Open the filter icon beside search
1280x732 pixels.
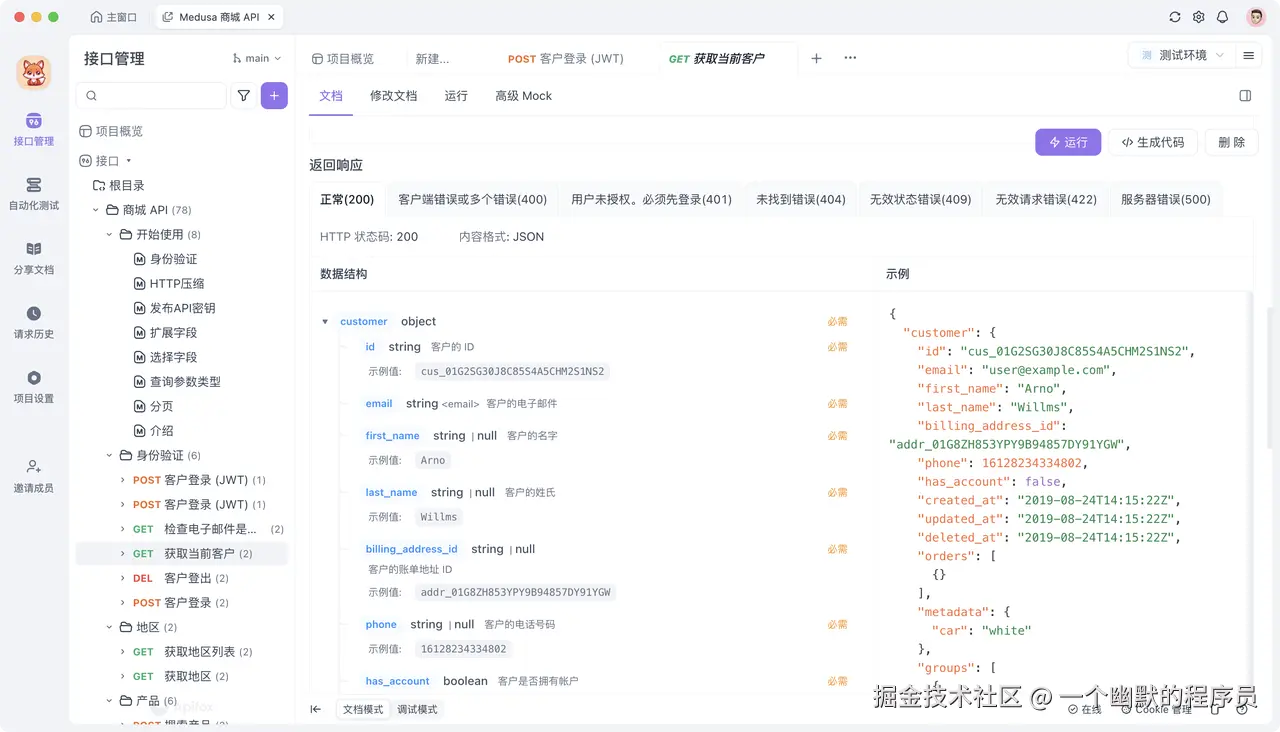(242, 95)
